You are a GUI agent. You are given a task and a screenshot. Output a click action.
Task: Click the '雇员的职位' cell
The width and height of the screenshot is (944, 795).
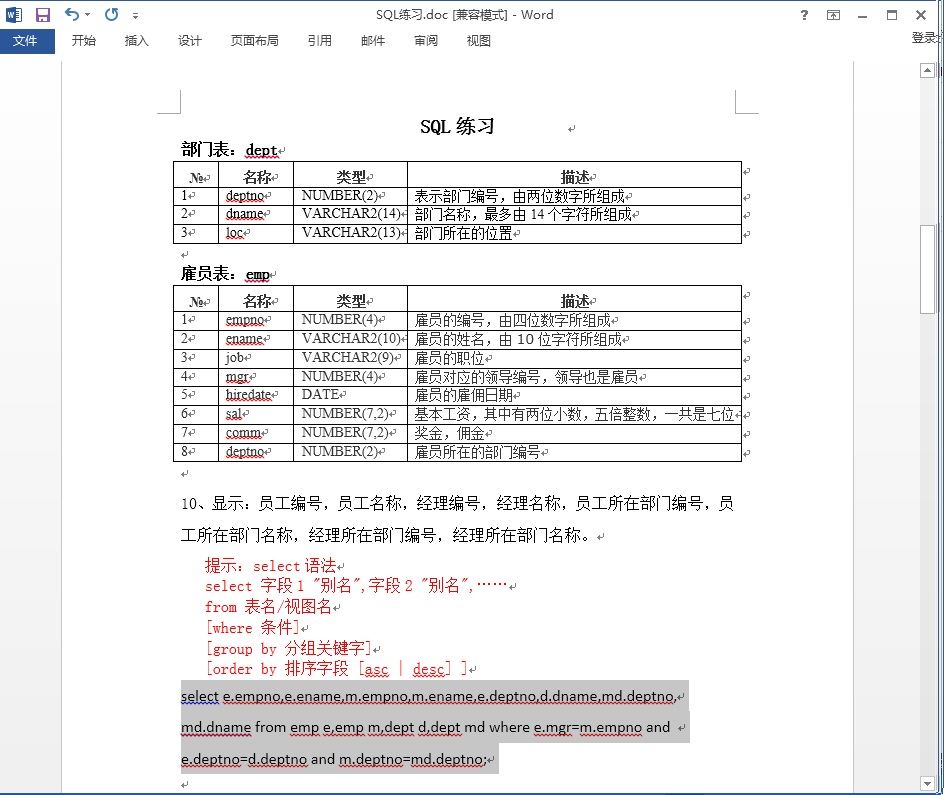pyautogui.click(x=574, y=358)
